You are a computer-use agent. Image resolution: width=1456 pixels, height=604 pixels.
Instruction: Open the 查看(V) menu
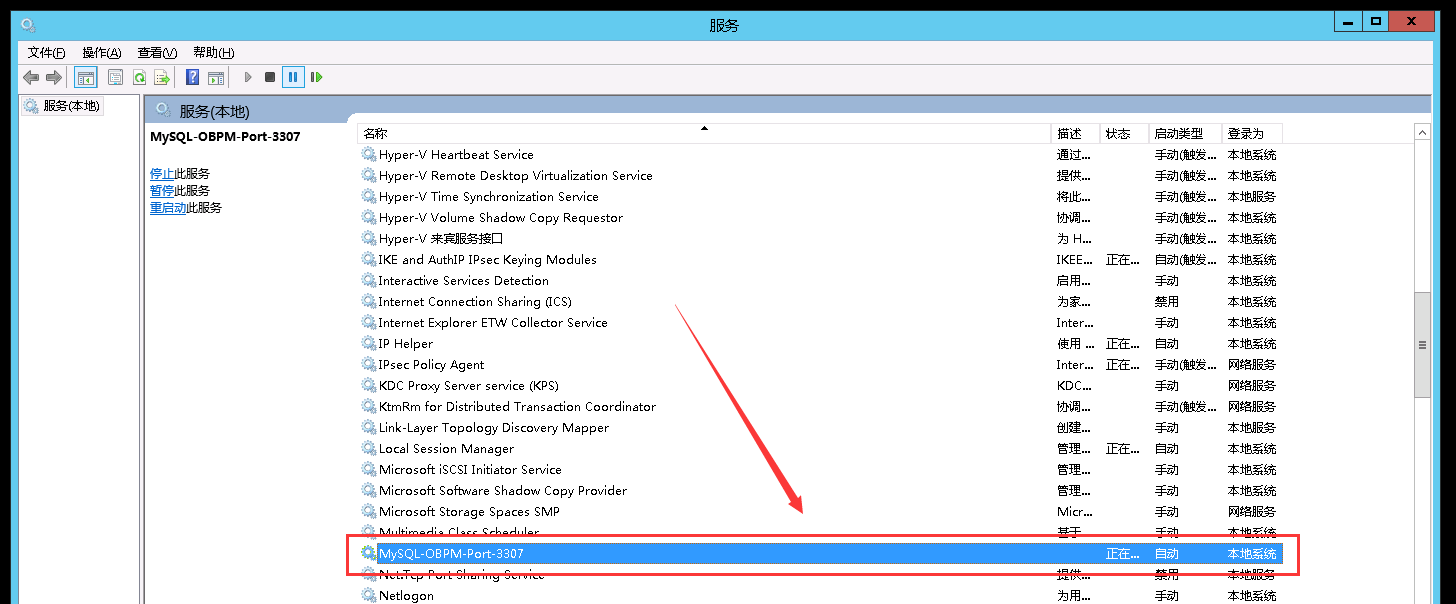pyautogui.click(x=157, y=53)
